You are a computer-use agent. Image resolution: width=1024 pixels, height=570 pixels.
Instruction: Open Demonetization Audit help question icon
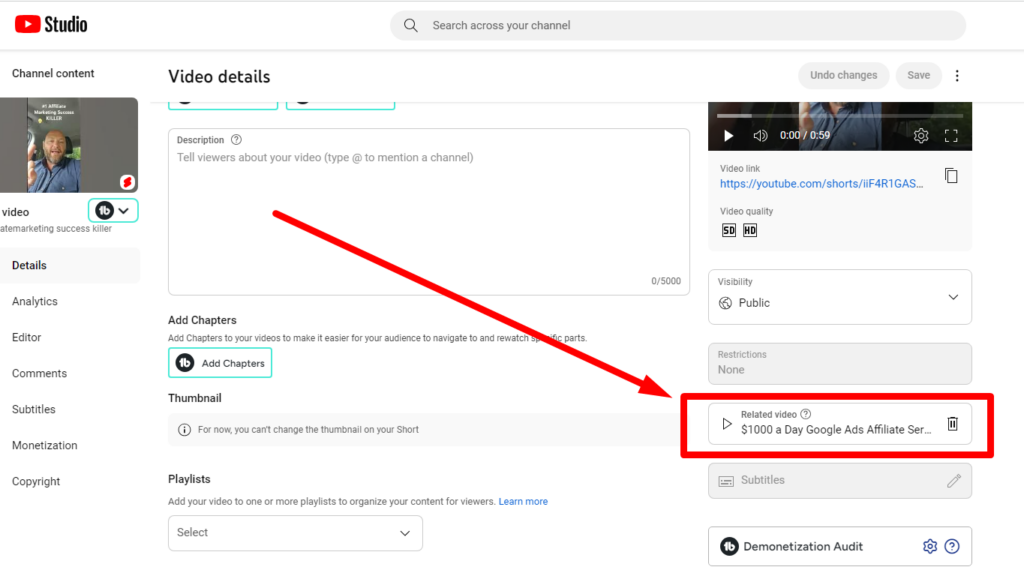(x=952, y=546)
